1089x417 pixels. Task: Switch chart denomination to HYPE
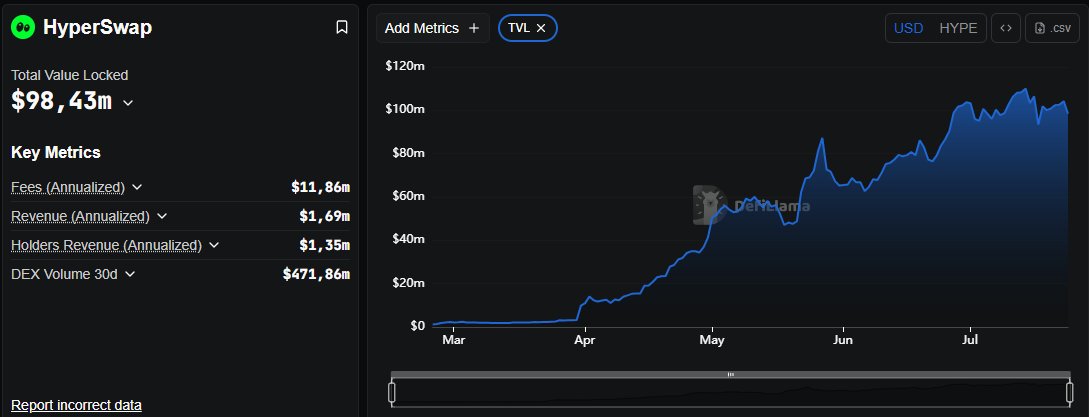(958, 28)
